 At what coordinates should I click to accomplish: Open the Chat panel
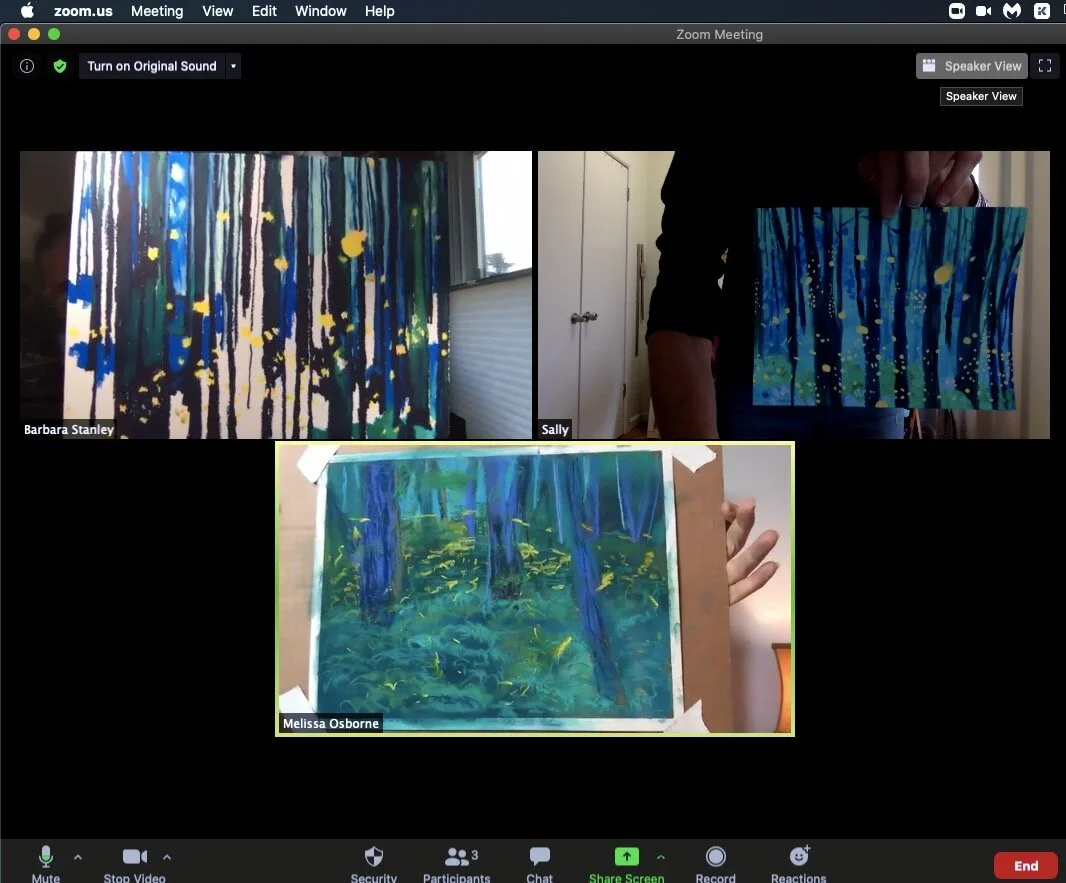click(x=539, y=860)
